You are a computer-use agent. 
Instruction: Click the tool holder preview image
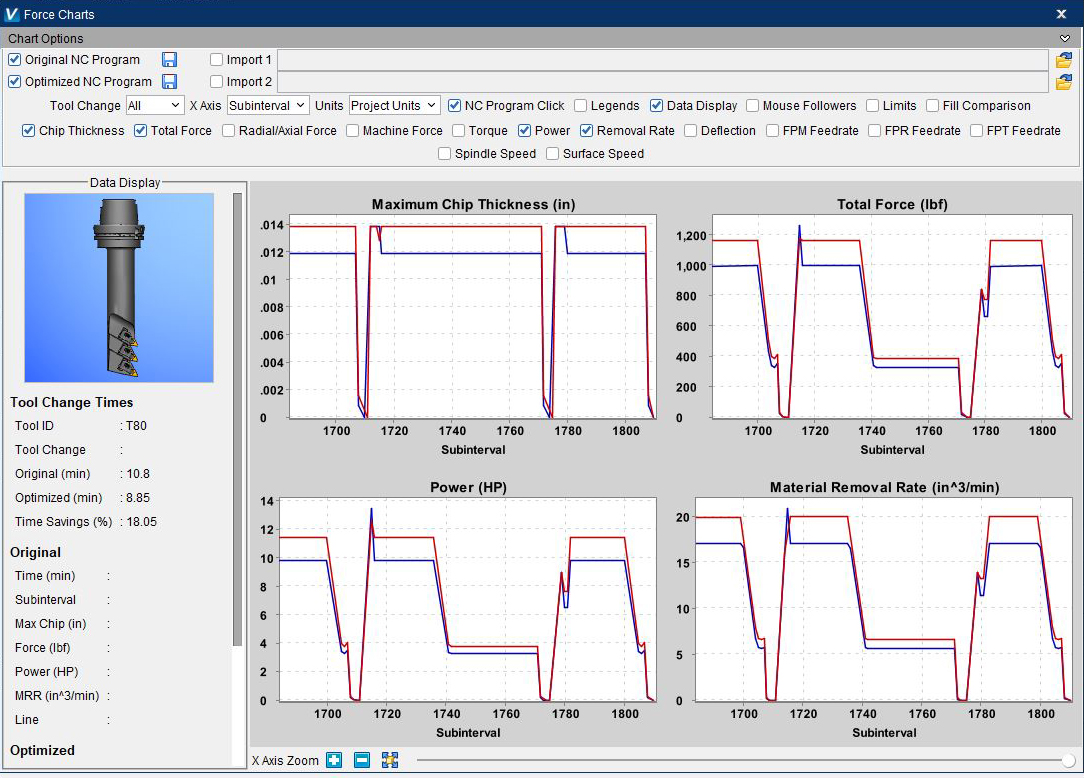119,287
